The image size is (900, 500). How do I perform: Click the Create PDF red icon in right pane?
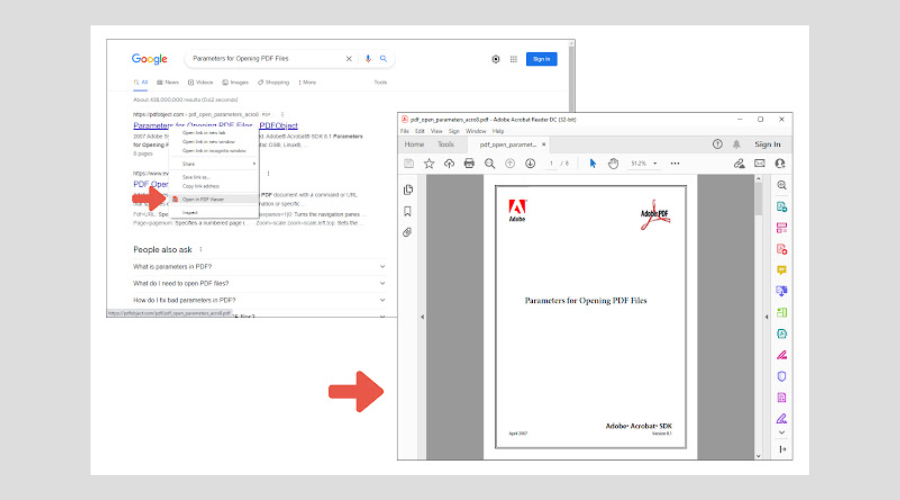(x=782, y=249)
